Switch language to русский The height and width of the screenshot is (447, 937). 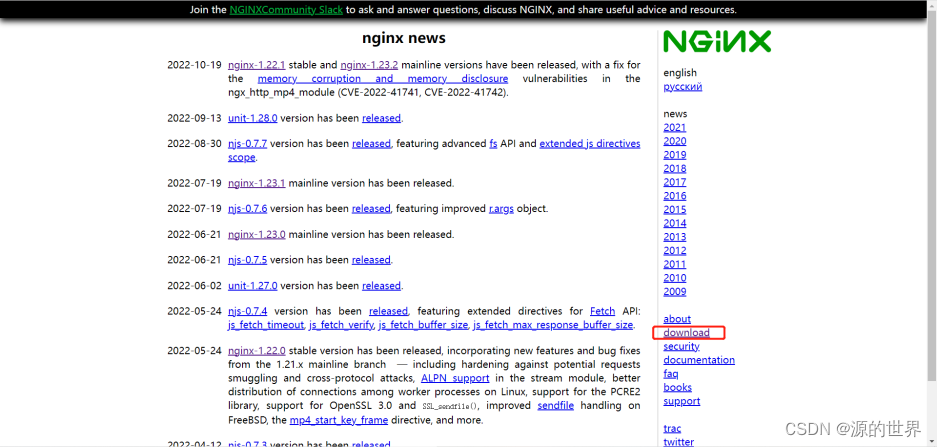click(682, 87)
